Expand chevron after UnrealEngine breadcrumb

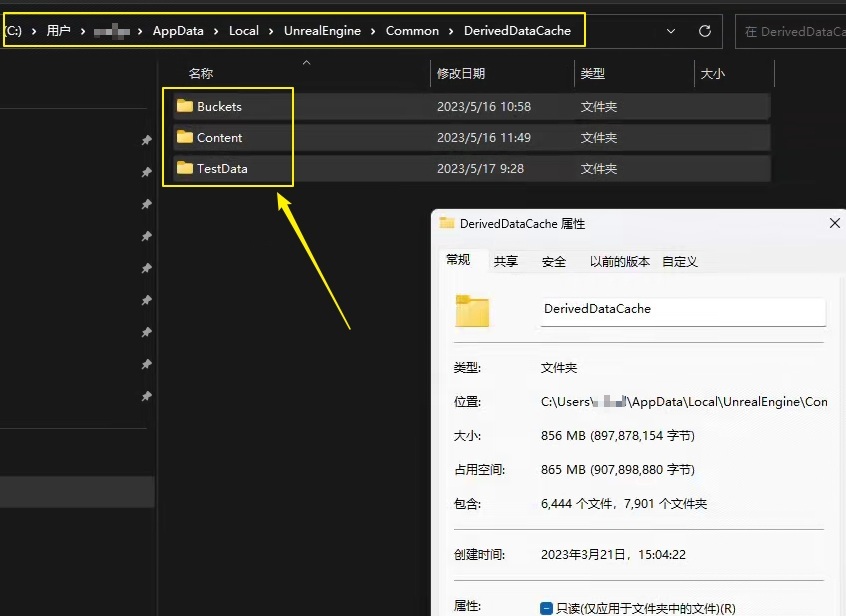tap(373, 31)
